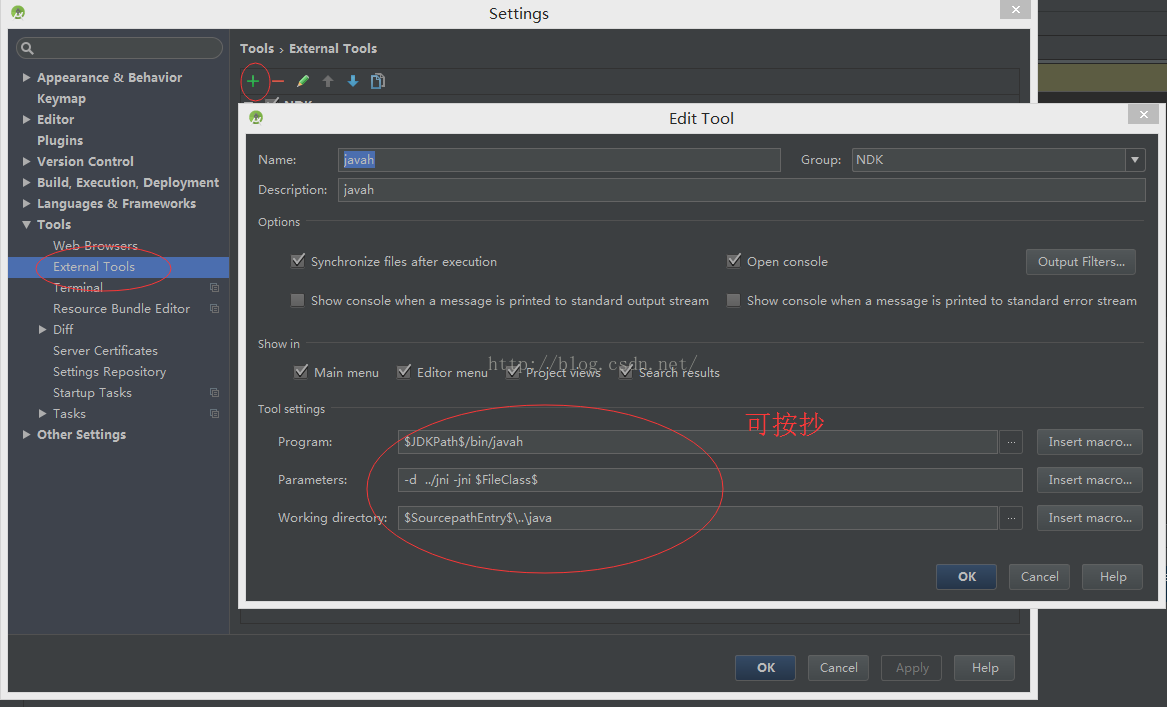Click Tools in the breadcrumb header

tap(257, 48)
